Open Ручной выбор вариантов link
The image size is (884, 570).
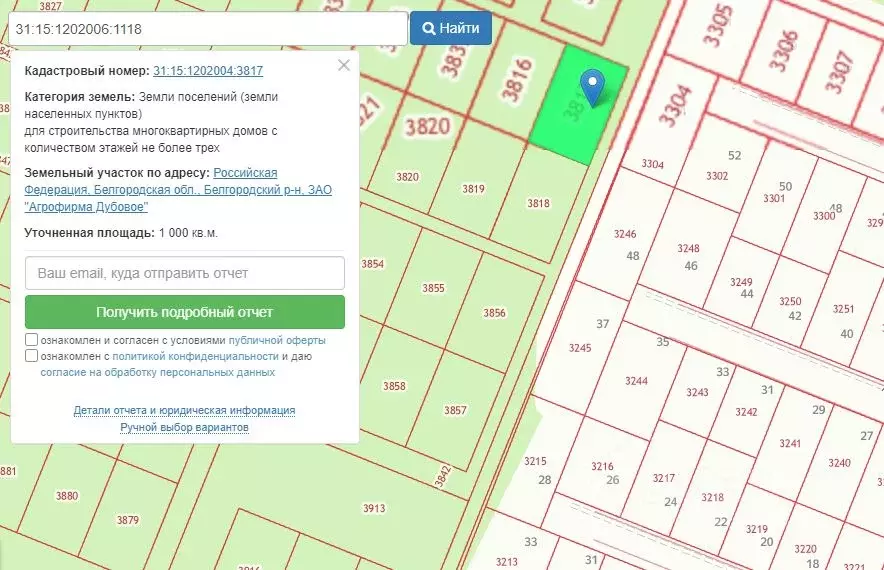184,427
